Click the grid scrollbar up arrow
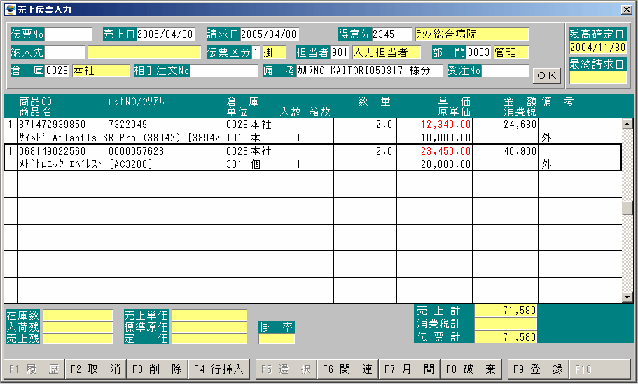 627,123
